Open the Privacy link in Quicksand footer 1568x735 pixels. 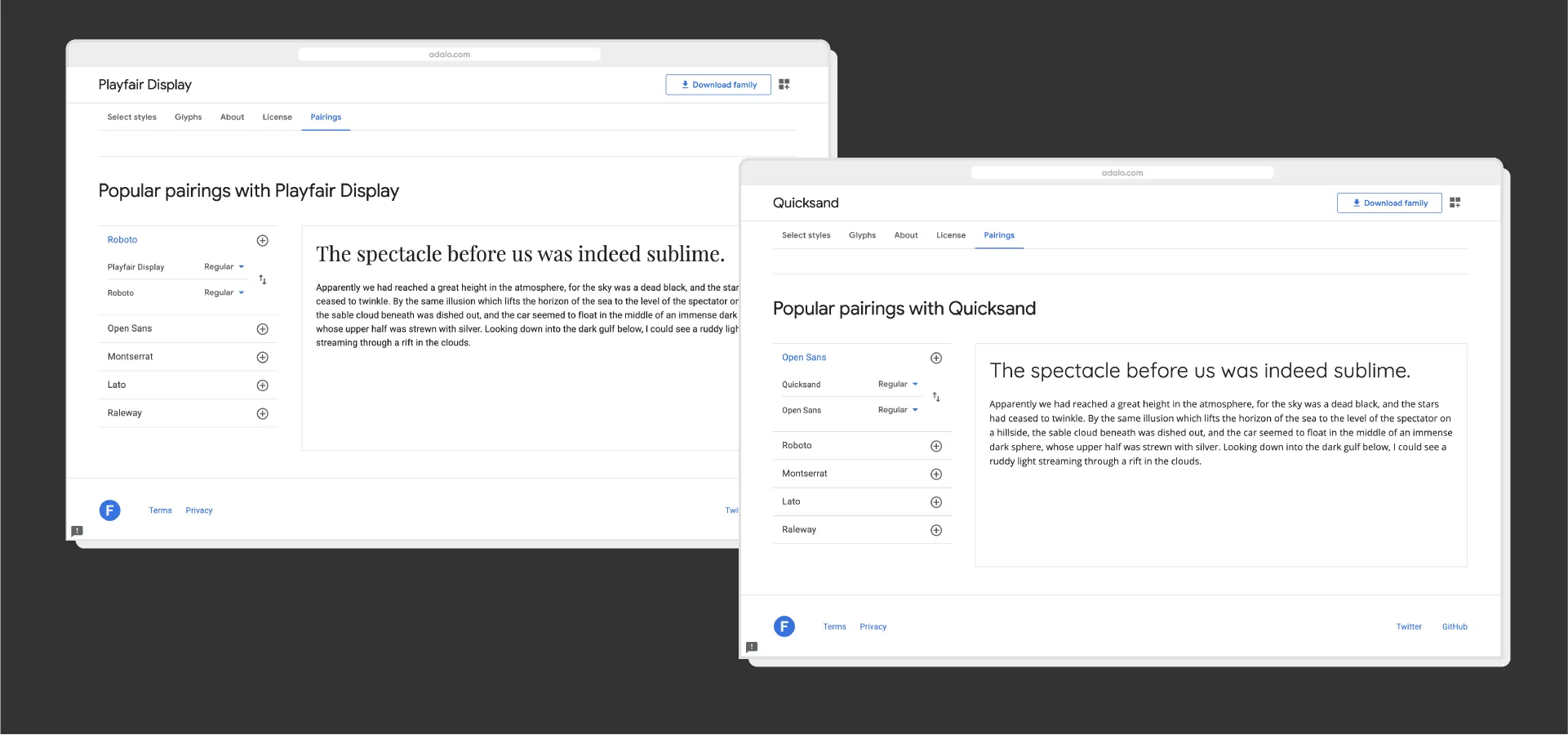(x=873, y=626)
